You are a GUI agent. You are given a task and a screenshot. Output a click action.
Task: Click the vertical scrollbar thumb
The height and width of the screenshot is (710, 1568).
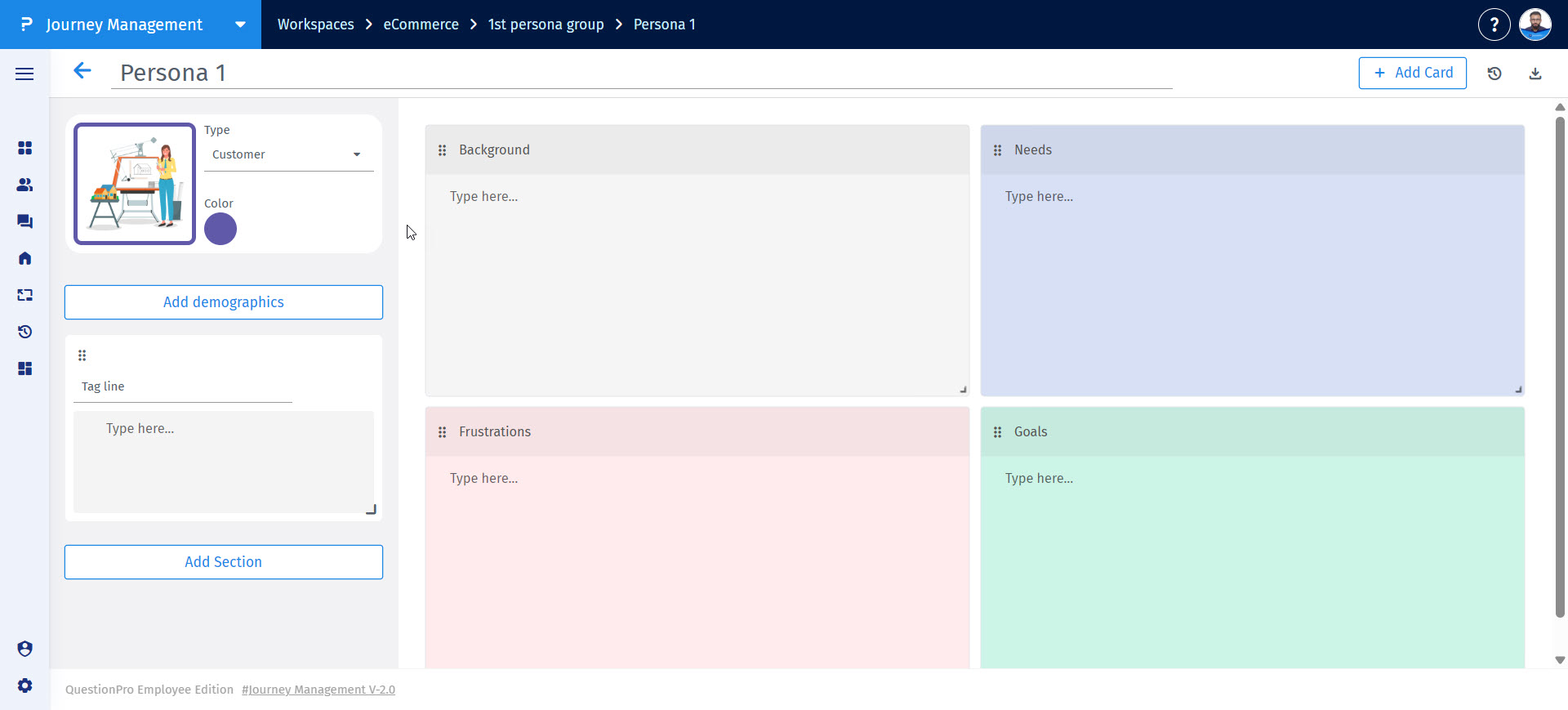click(x=1560, y=367)
